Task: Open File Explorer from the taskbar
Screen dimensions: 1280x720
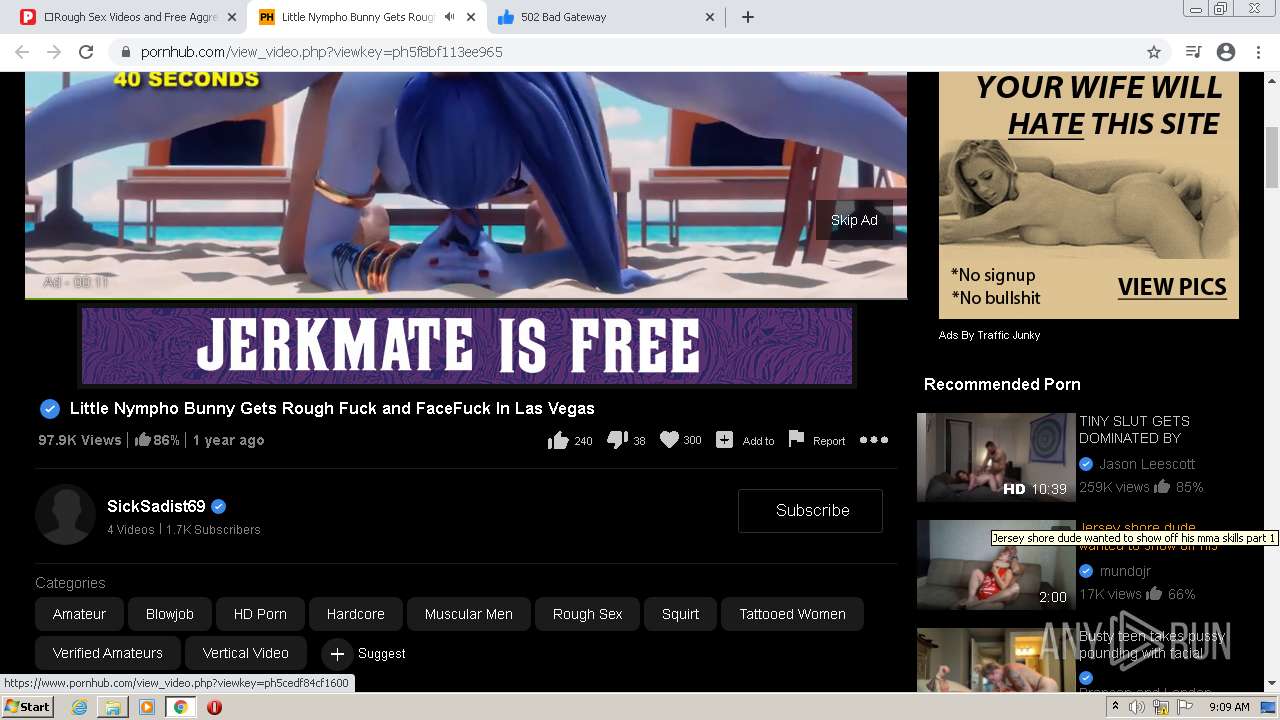Action: coord(113,707)
